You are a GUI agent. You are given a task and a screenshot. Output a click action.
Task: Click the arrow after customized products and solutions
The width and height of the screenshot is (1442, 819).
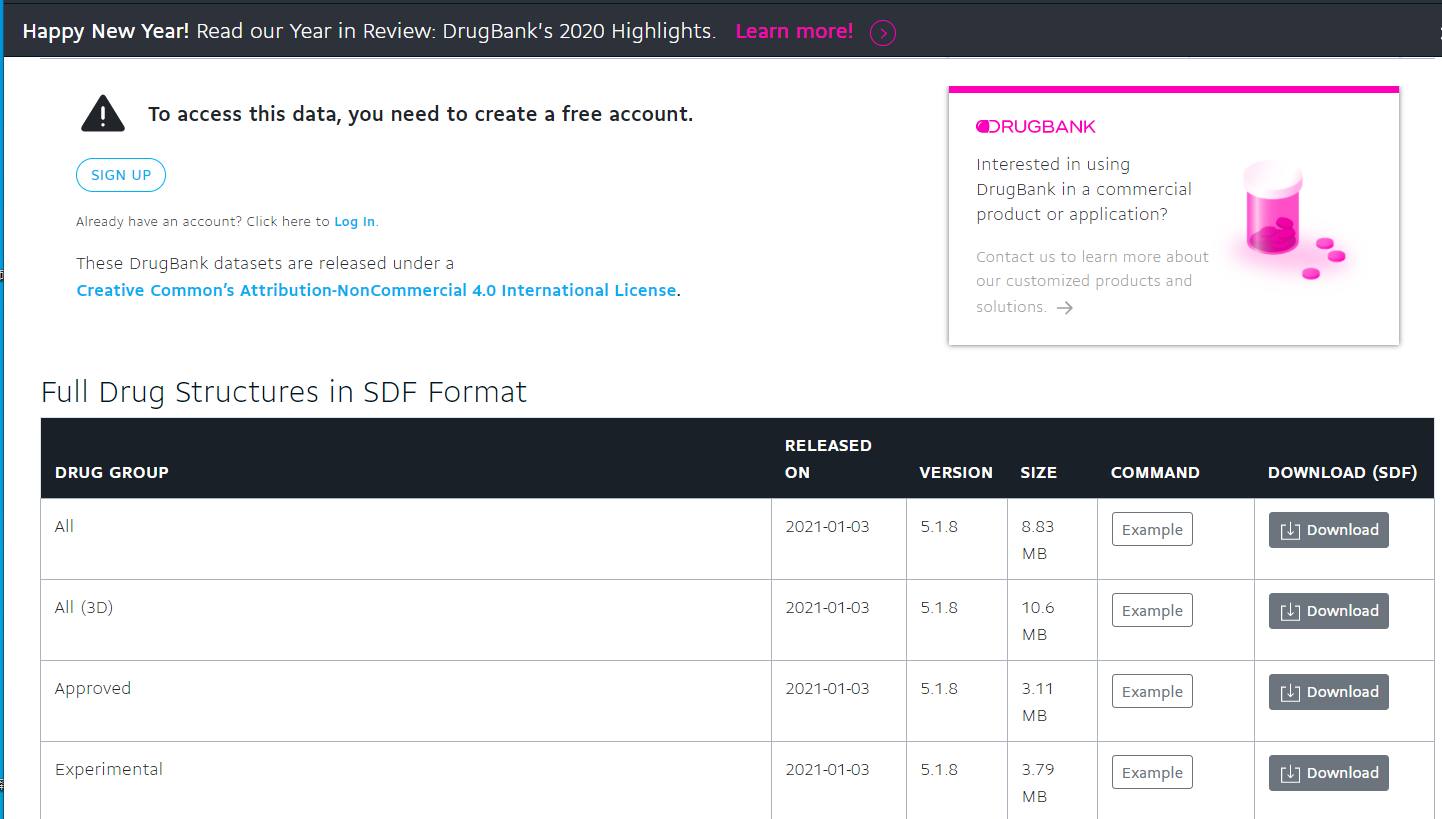tap(1065, 308)
